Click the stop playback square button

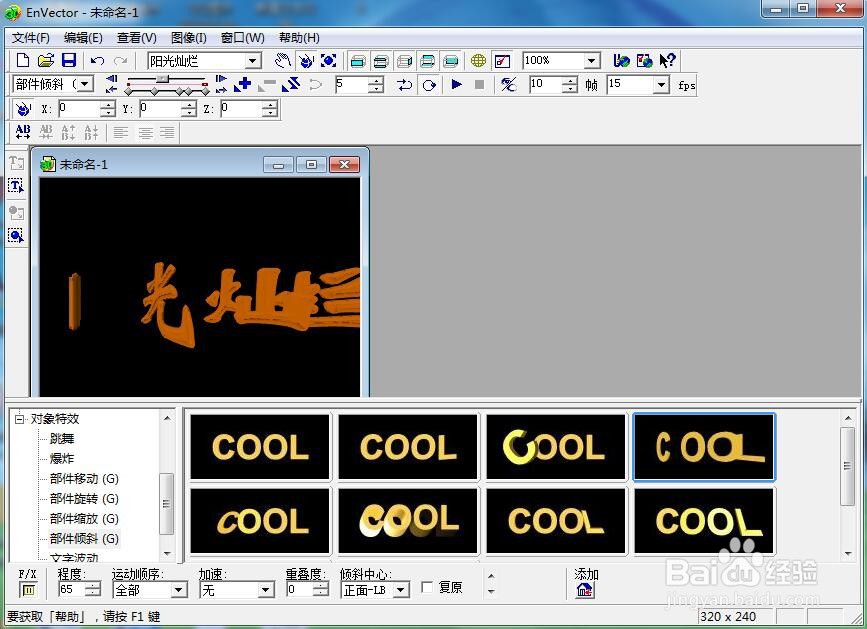[479, 84]
